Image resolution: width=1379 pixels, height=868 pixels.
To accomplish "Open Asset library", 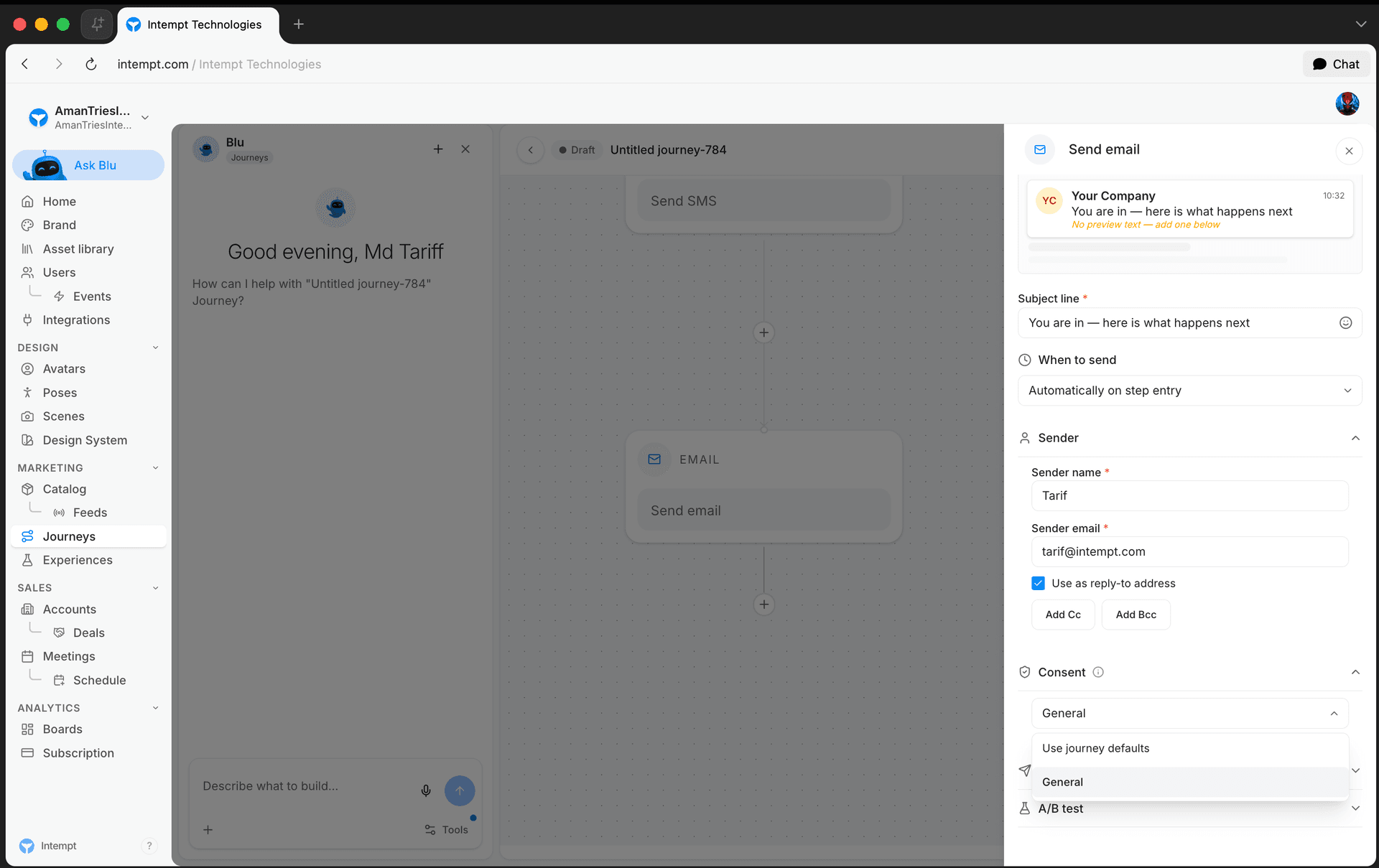I will 78,249.
